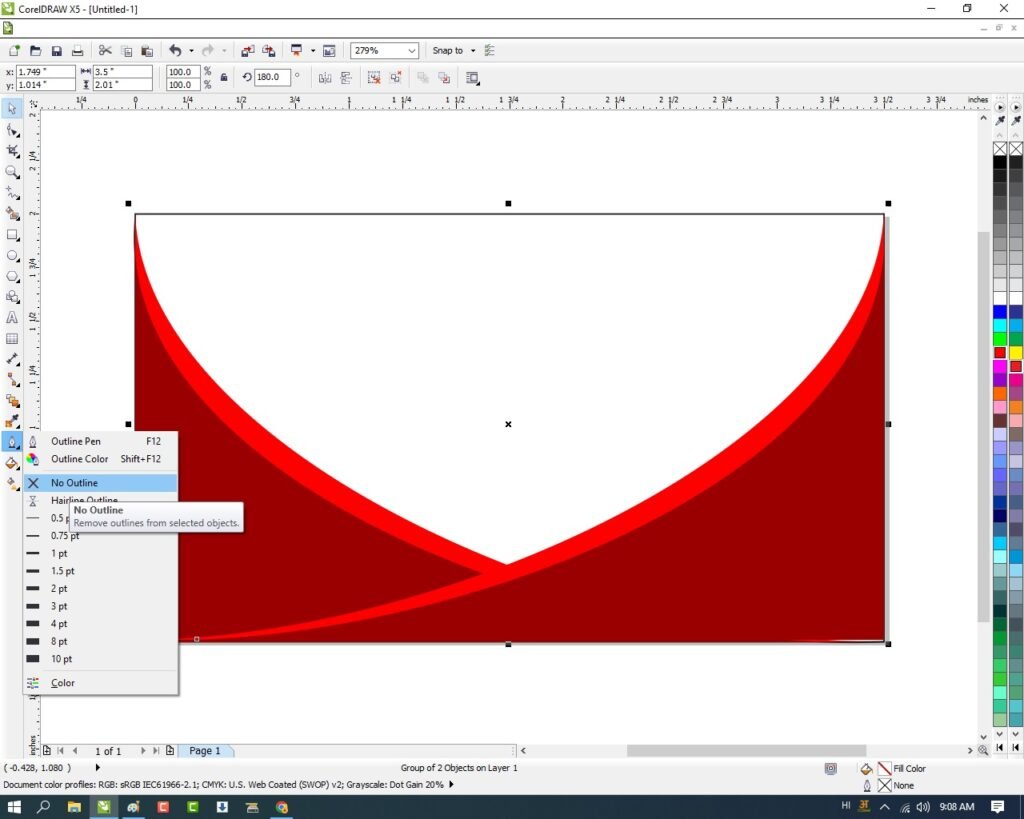Go to next page arrow

click(142, 750)
